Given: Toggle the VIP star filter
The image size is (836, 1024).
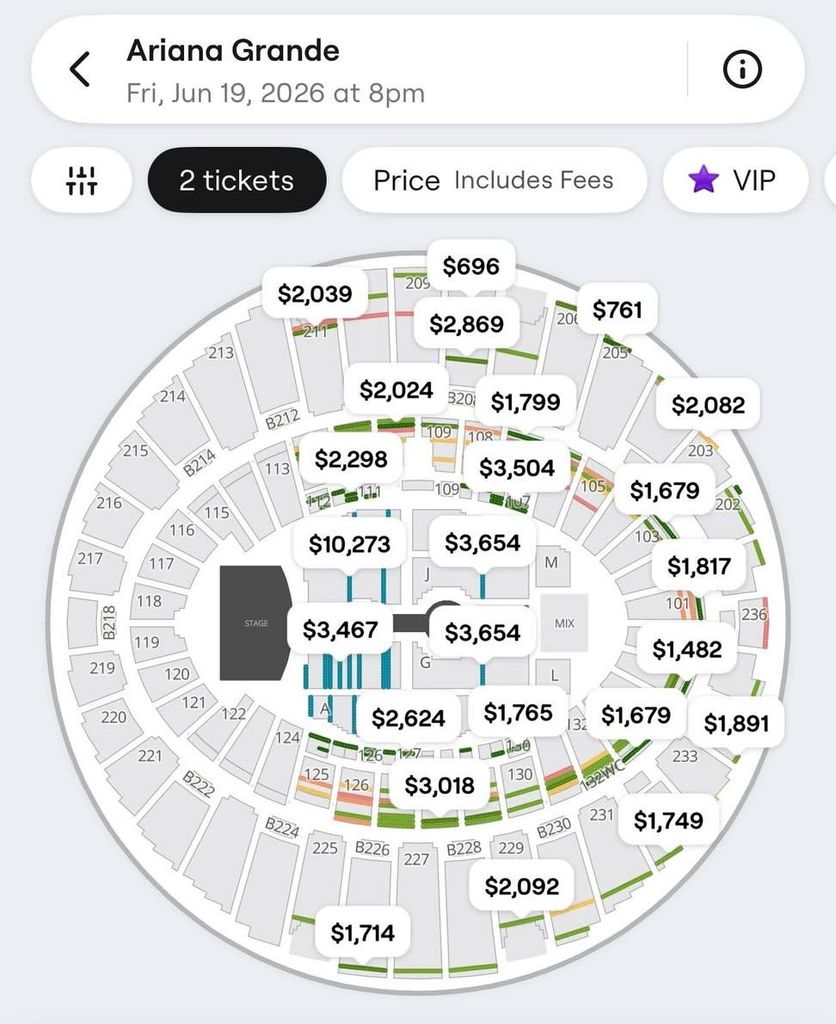Looking at the screenshot, I should (x=735, y=180).
